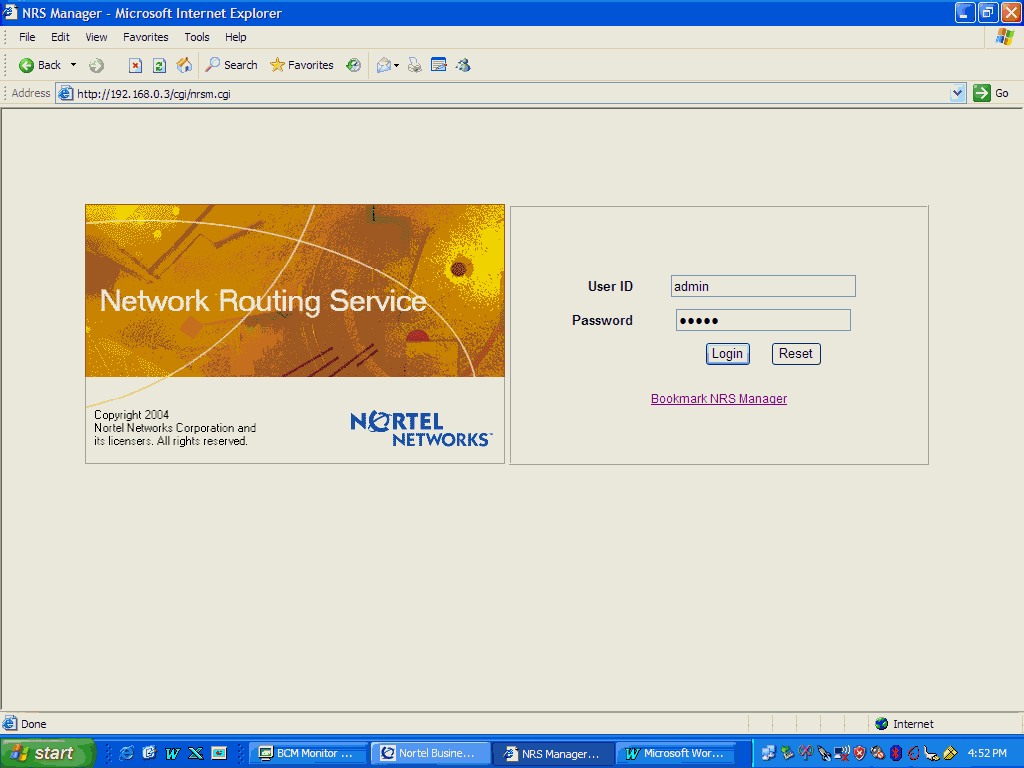The image size is (1024, 768).
Task: Click the disconnected network tray icon with red X
Action: coord(842,753)
